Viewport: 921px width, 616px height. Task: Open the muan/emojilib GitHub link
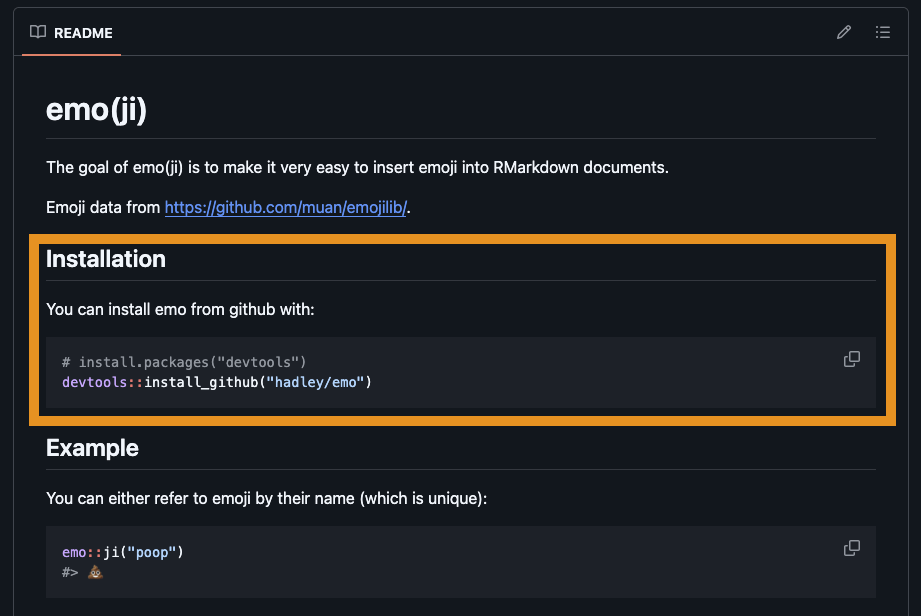click(x=286, y=208)
